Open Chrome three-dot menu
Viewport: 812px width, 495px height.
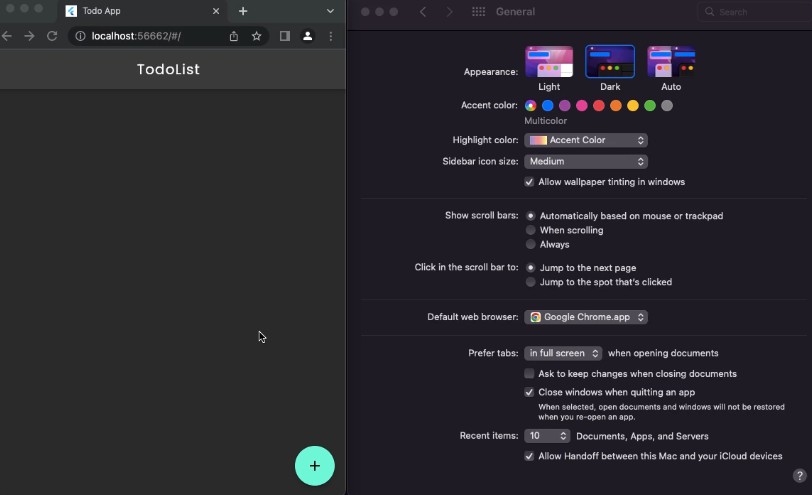[330, 36]
